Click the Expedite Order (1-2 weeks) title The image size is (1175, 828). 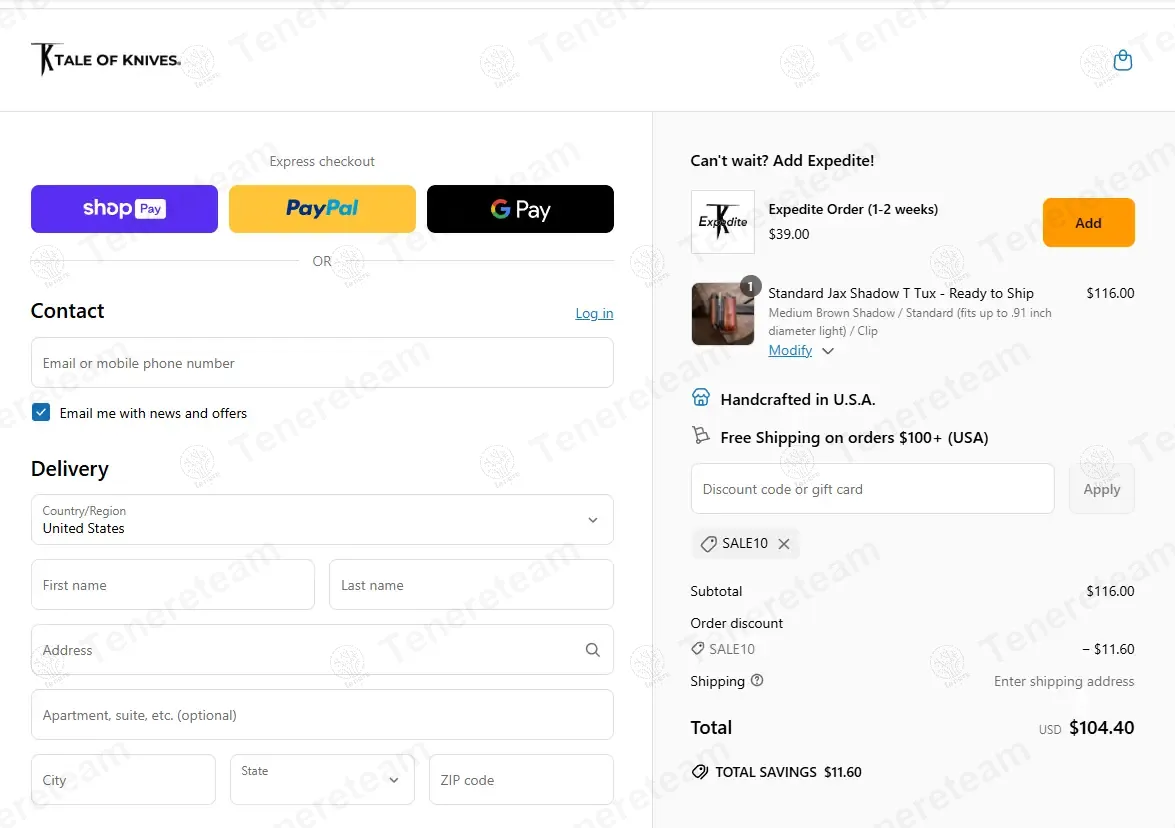[853, 209]
